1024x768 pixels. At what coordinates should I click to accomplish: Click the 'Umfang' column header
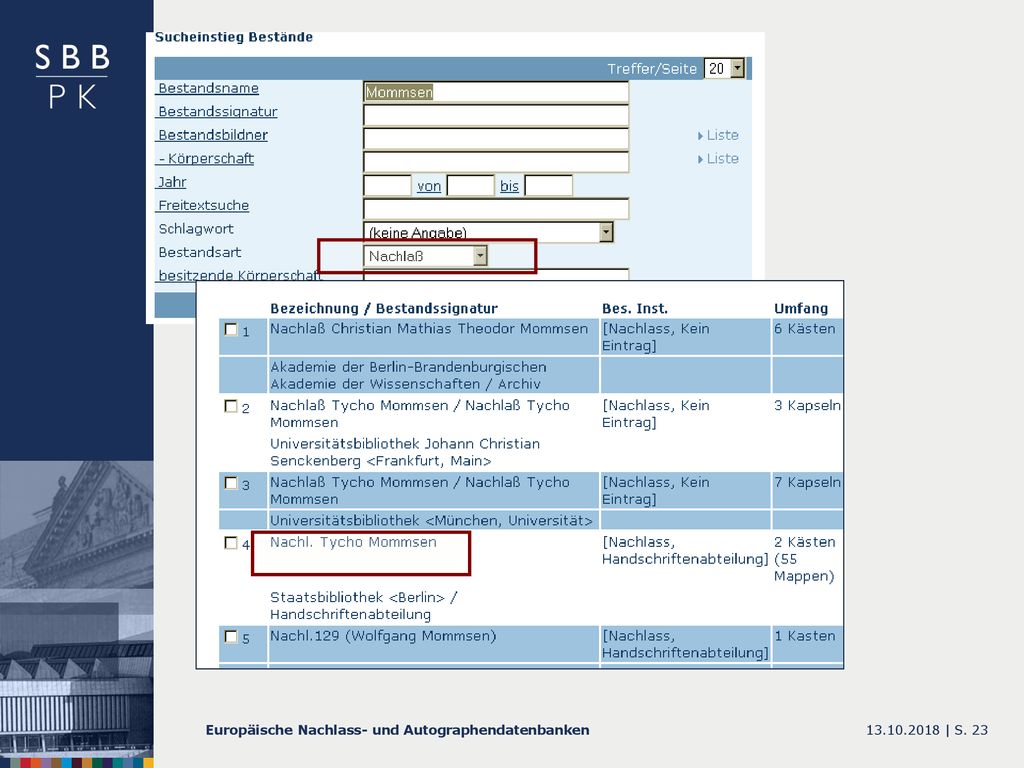[x=801, y=308]
